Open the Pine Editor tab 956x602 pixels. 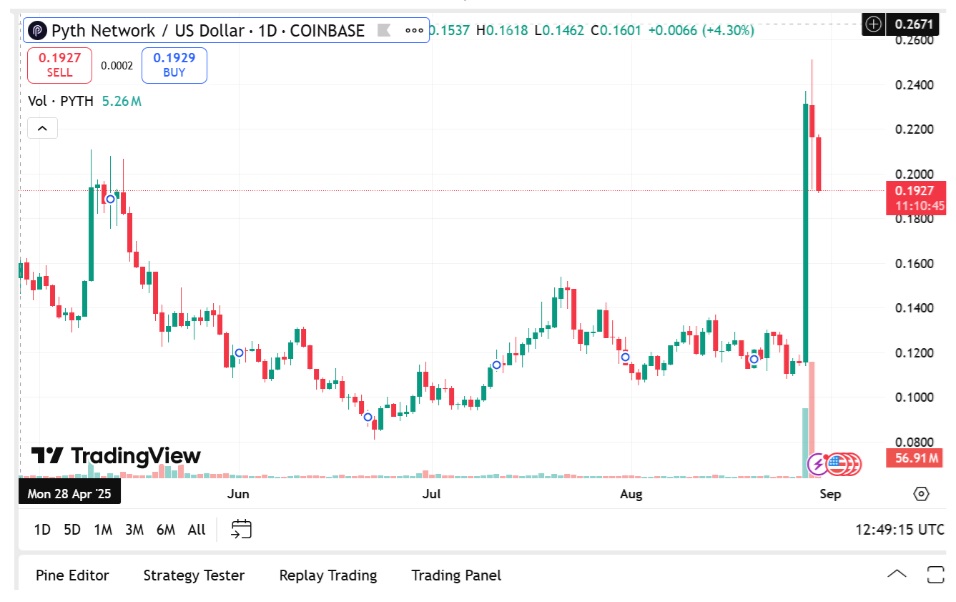click(71, 576)
